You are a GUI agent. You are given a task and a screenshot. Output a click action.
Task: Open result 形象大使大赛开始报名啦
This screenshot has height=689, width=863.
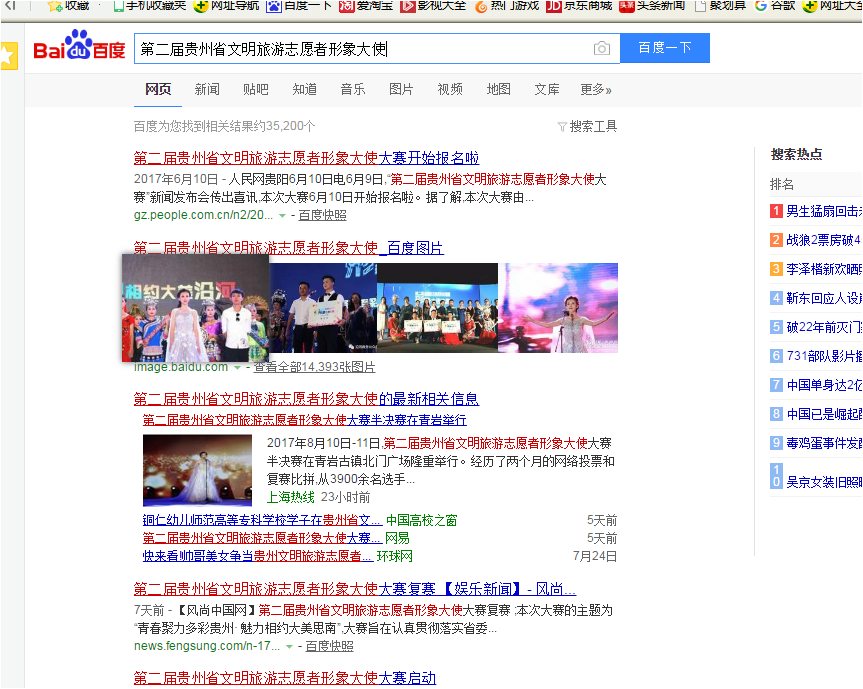click(306, 158)
